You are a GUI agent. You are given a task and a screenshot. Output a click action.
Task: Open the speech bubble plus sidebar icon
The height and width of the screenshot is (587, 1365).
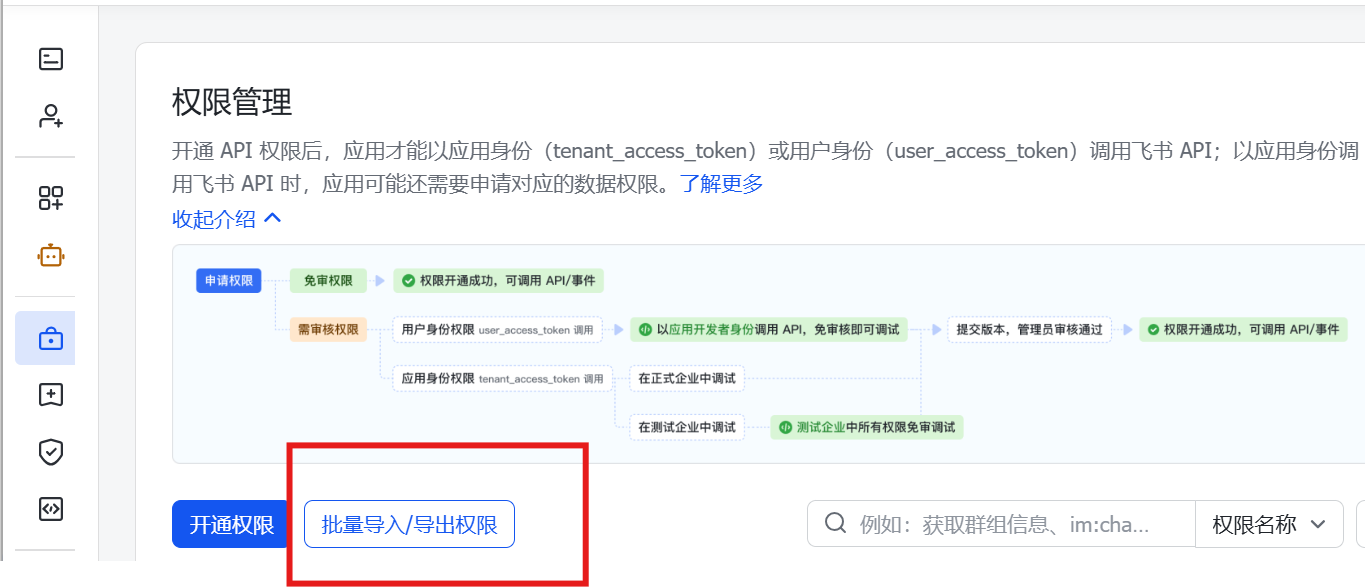[x=51, y=395]
